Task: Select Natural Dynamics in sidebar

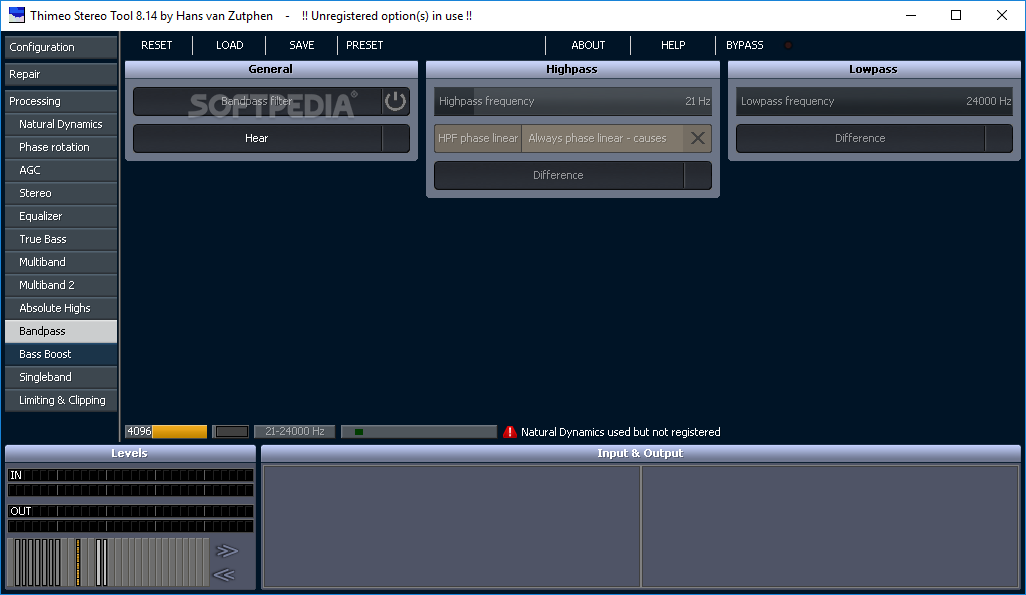Action: (x=61, y=124)
